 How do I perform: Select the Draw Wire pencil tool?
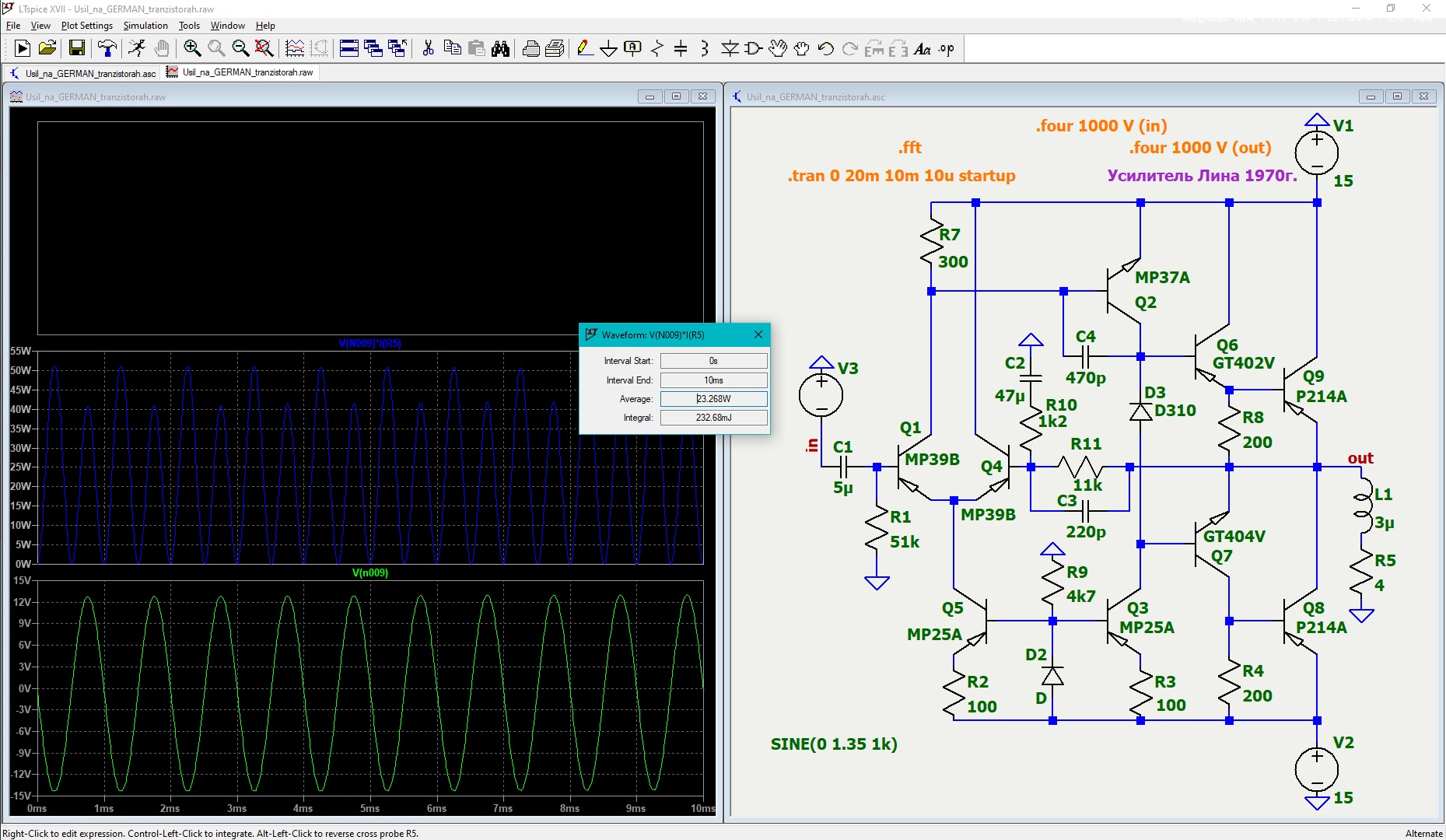(585, 49)
